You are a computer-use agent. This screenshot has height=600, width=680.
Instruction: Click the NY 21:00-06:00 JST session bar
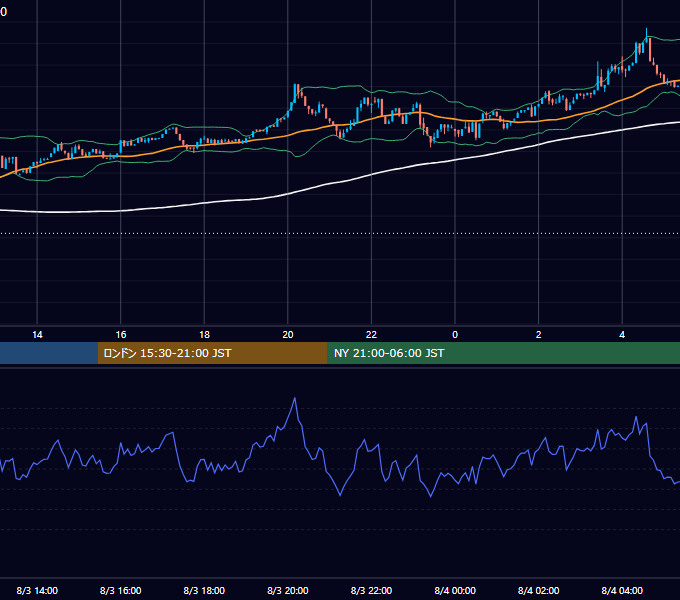click(x=503, y=353)
